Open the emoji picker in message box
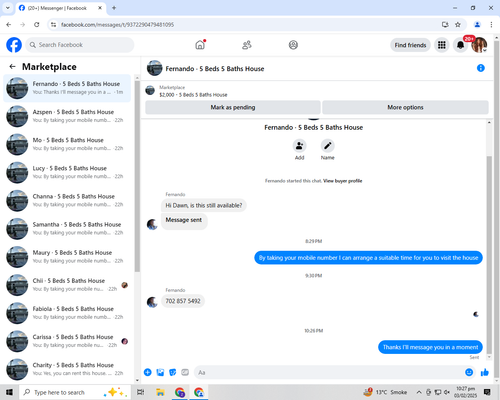This screenshot has height=400, width=500. click(x=469, y=372)
